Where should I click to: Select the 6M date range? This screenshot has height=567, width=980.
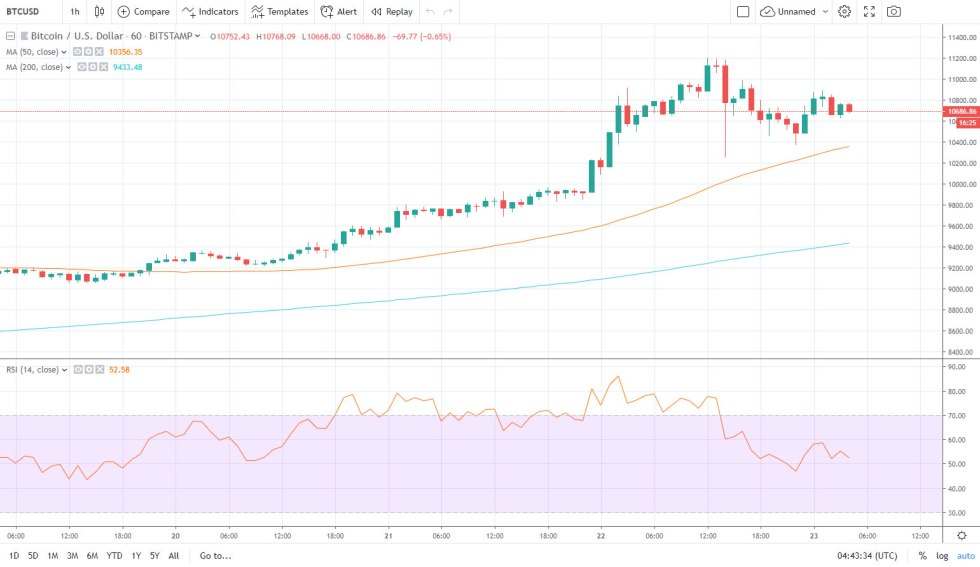click(x=92, y=555)
